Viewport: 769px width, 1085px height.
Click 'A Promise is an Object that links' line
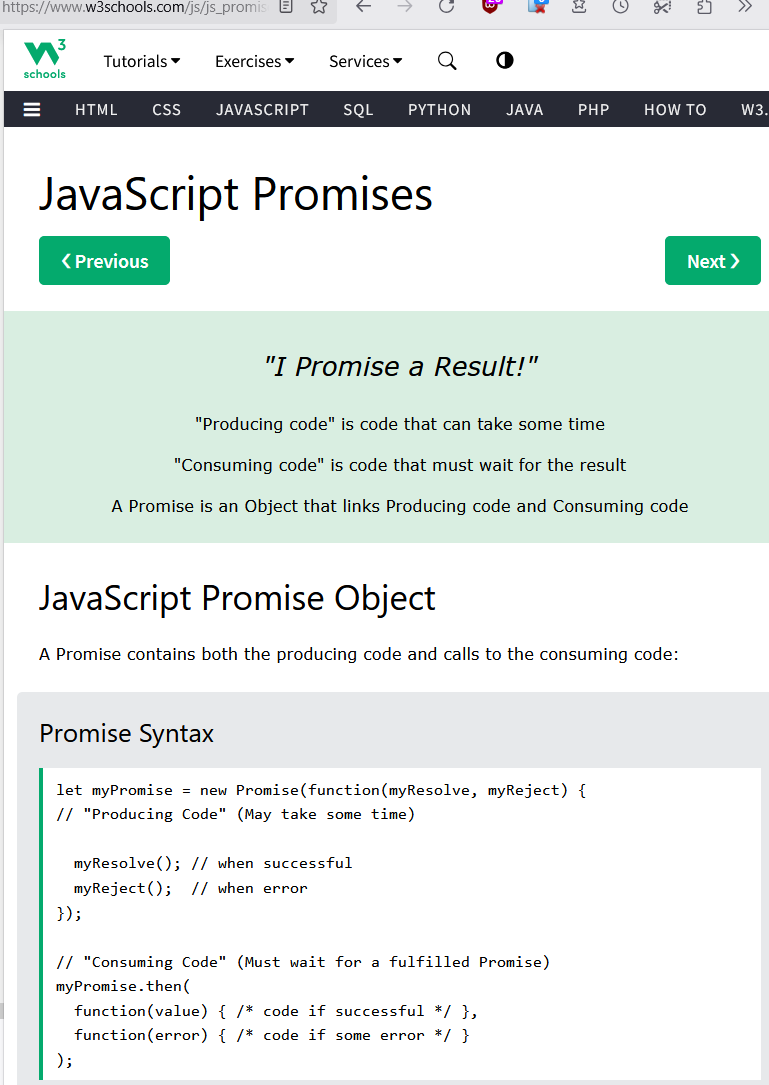point(400,507)
